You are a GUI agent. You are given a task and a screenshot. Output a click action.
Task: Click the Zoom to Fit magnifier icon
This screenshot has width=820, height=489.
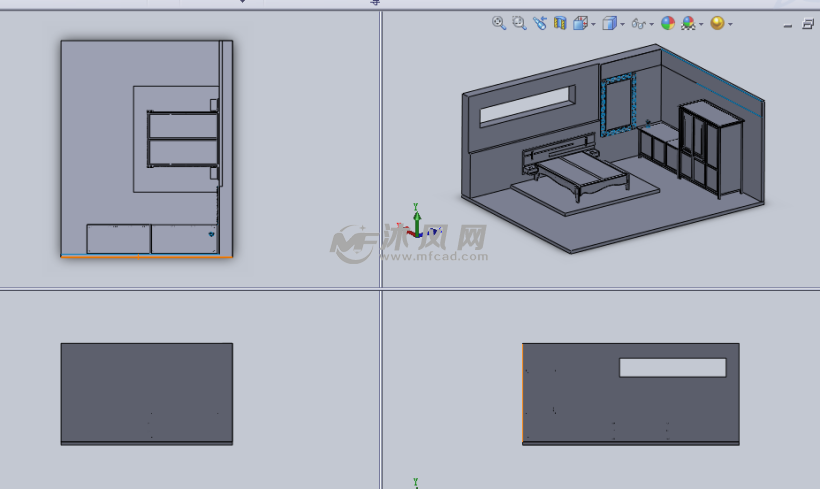[498, 23]
